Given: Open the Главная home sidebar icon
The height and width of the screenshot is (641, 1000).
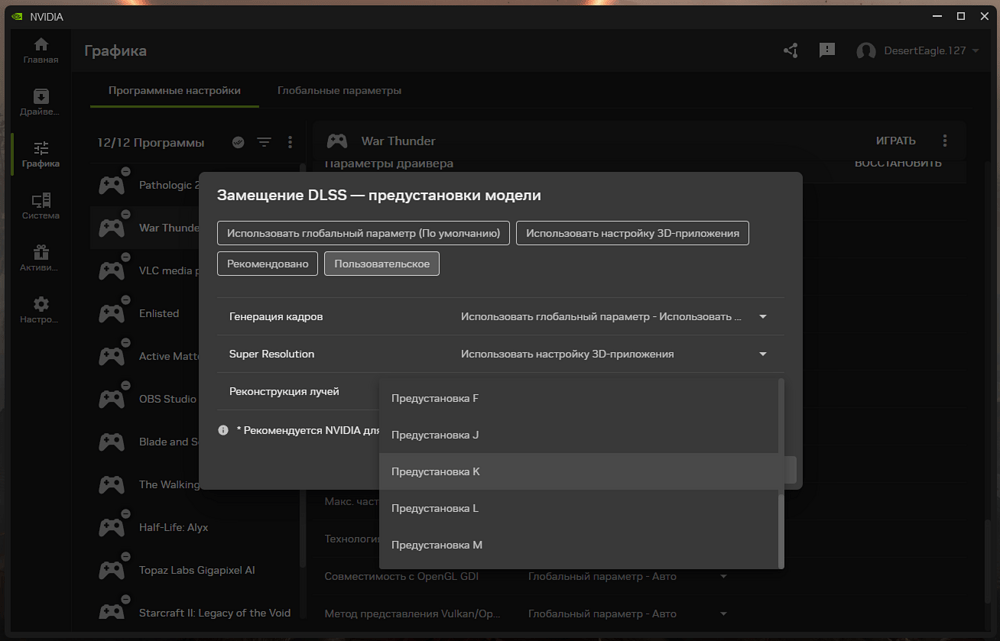Looking at the screenshot, I should [41, 50].
